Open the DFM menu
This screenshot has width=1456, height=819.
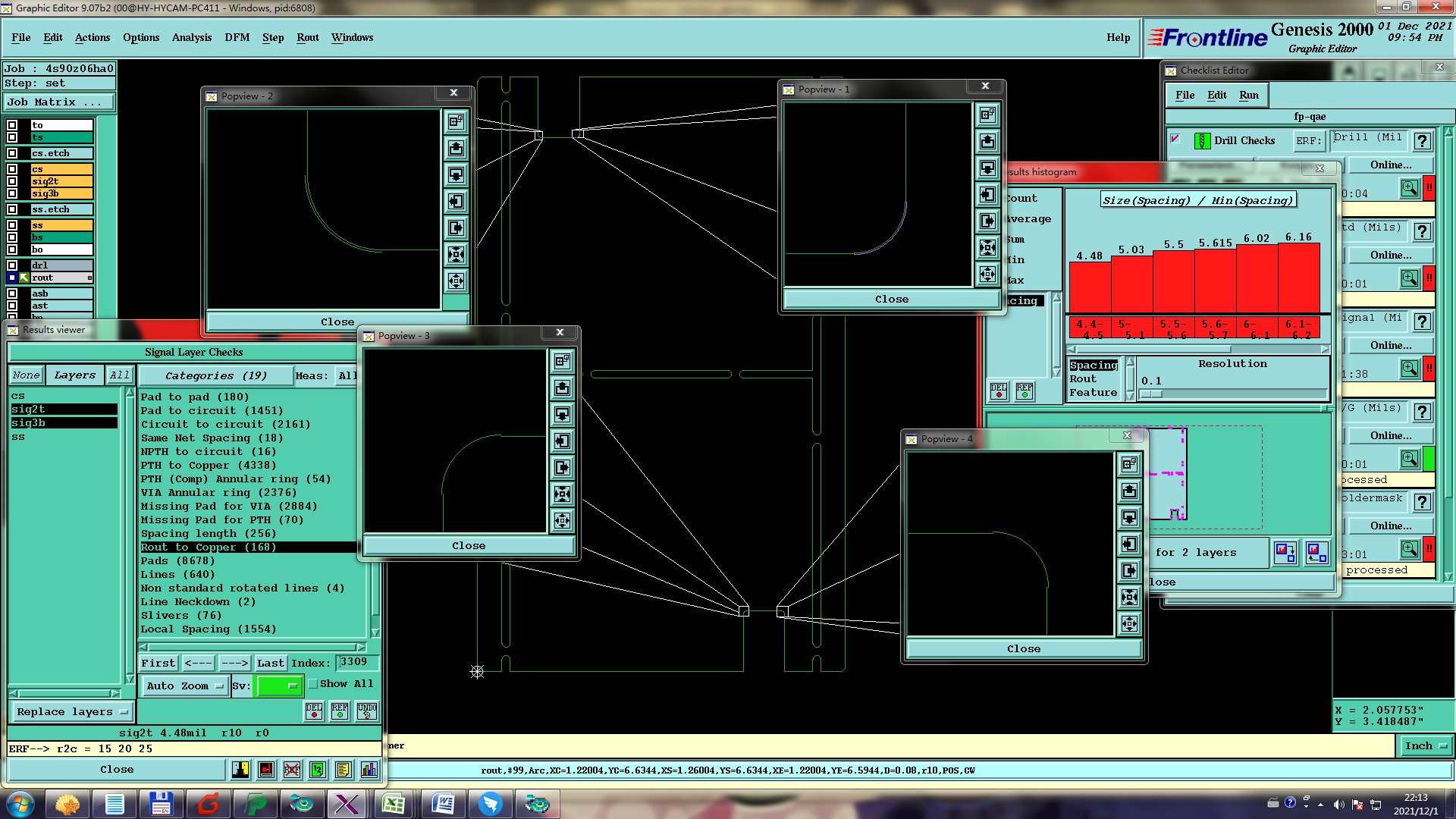coord(237,37)
